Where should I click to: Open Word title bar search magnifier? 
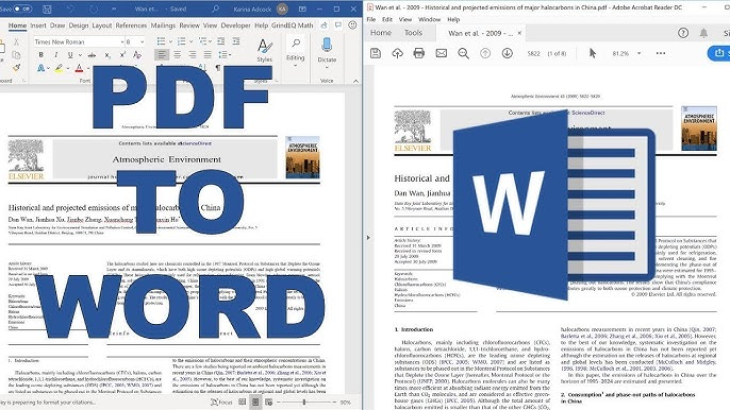pyautogui.click(x=215, y=8)
